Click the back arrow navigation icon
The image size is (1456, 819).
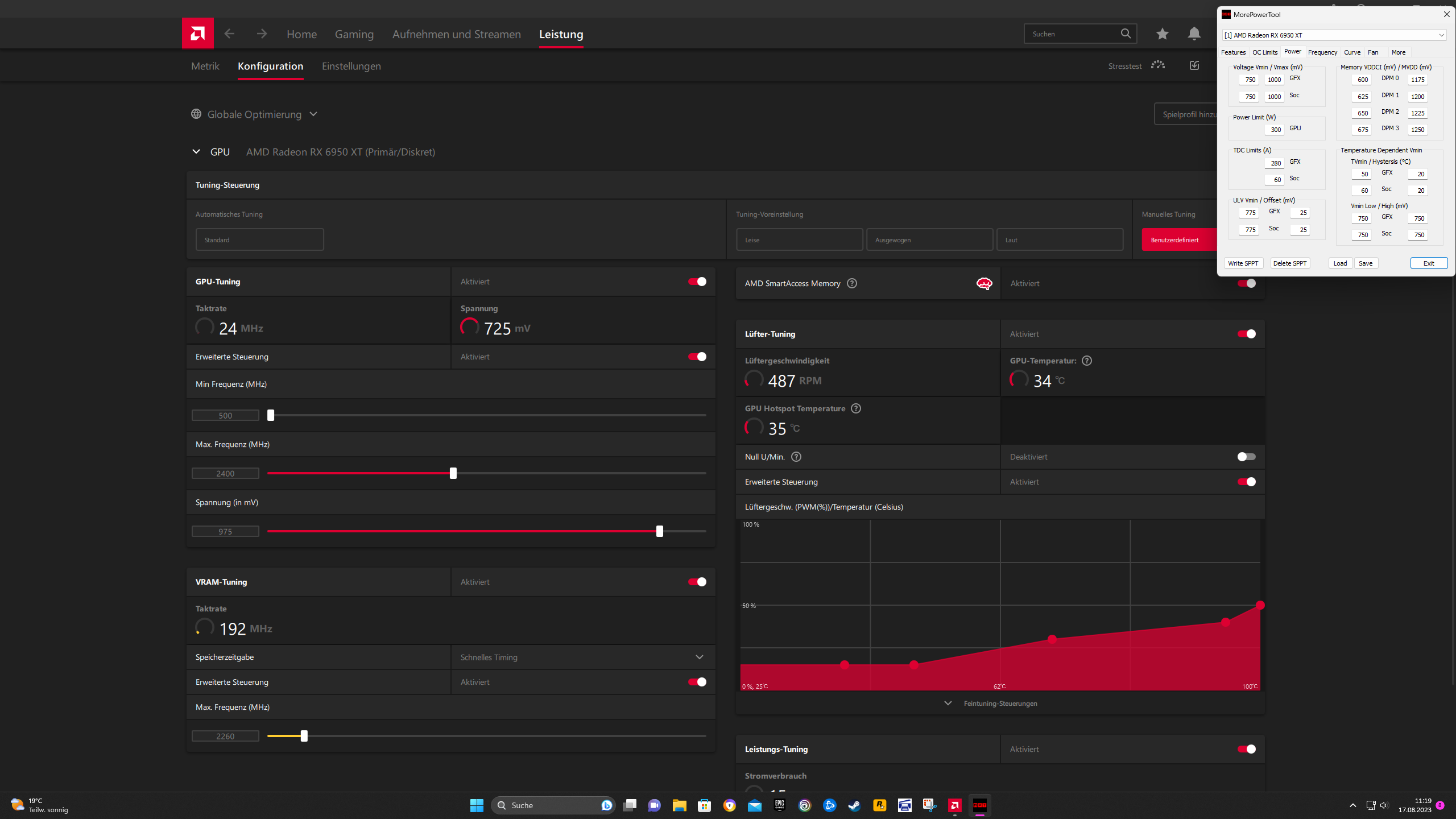[229, 34]
